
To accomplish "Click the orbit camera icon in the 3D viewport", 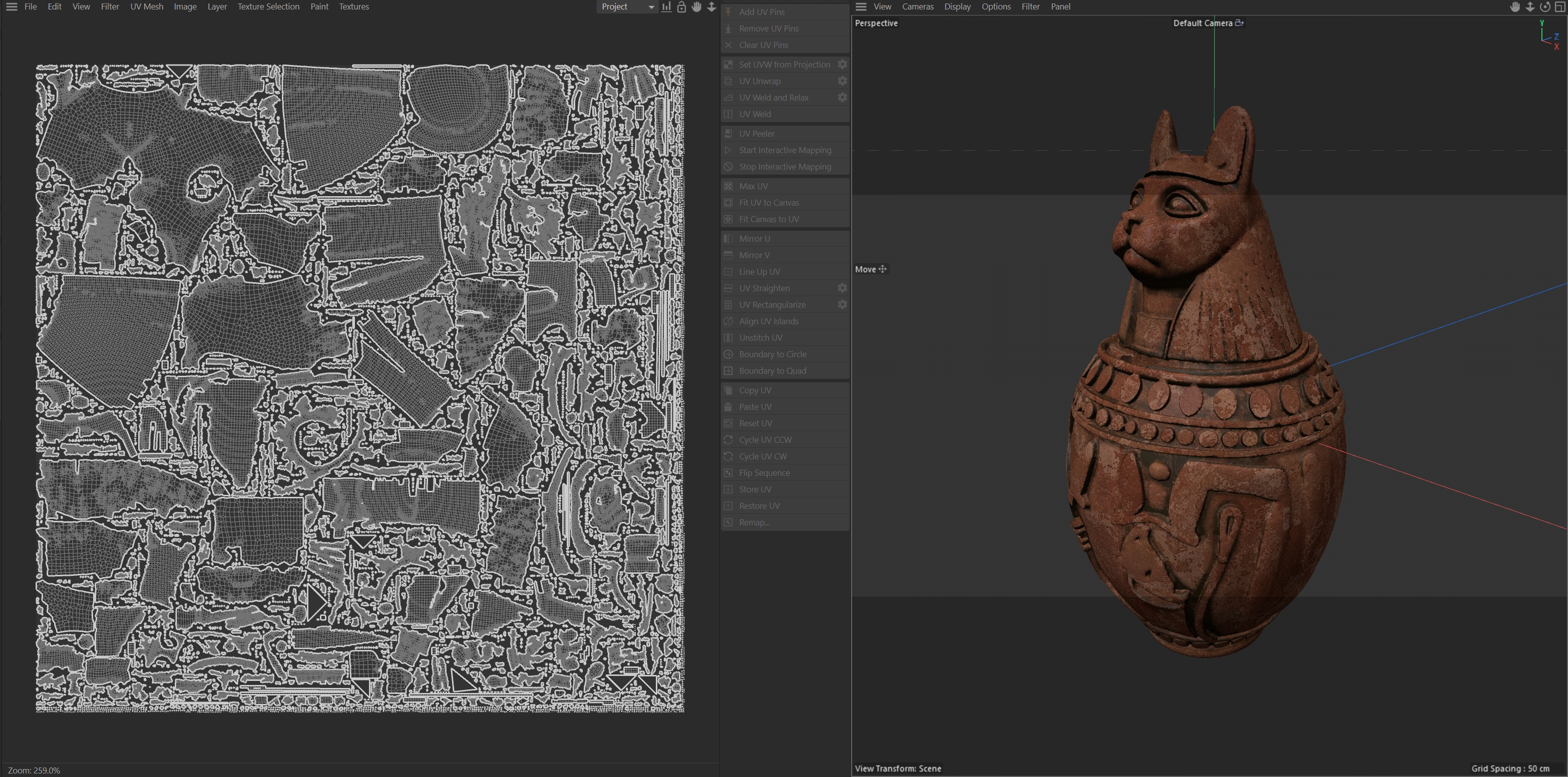I will pyautogui.click(x=1545, y=7).
